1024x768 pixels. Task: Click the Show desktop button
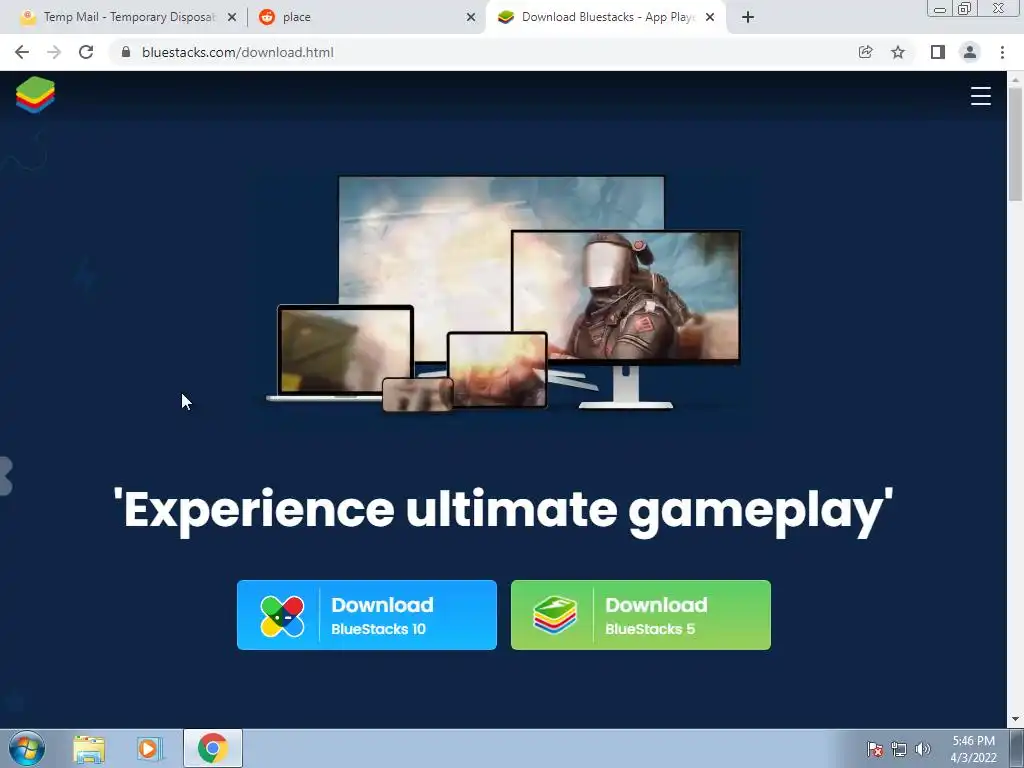point(1017,748)
